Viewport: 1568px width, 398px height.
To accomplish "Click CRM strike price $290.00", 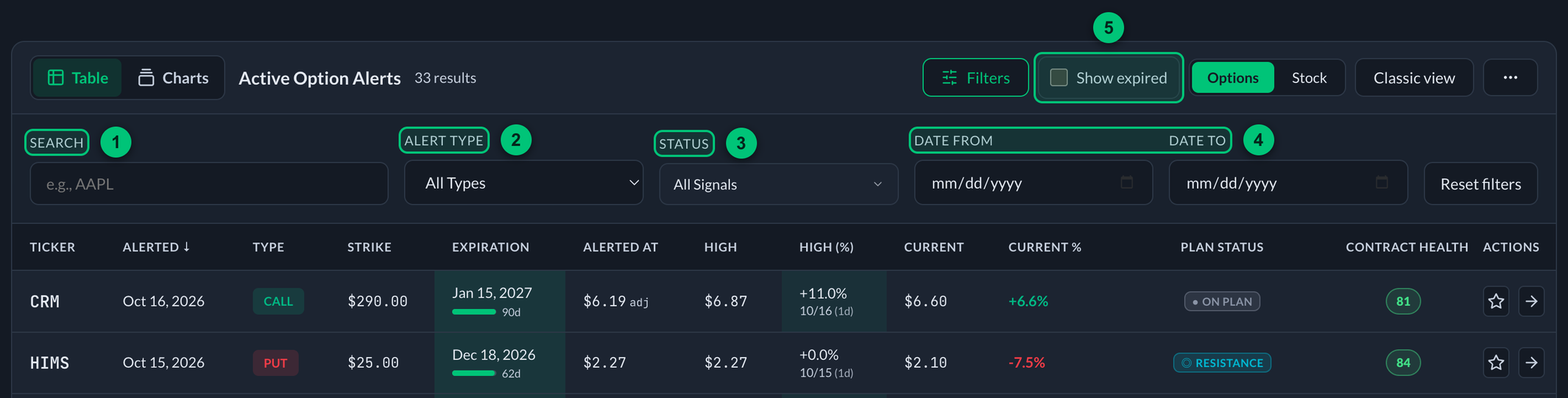I will pos(378,301).
